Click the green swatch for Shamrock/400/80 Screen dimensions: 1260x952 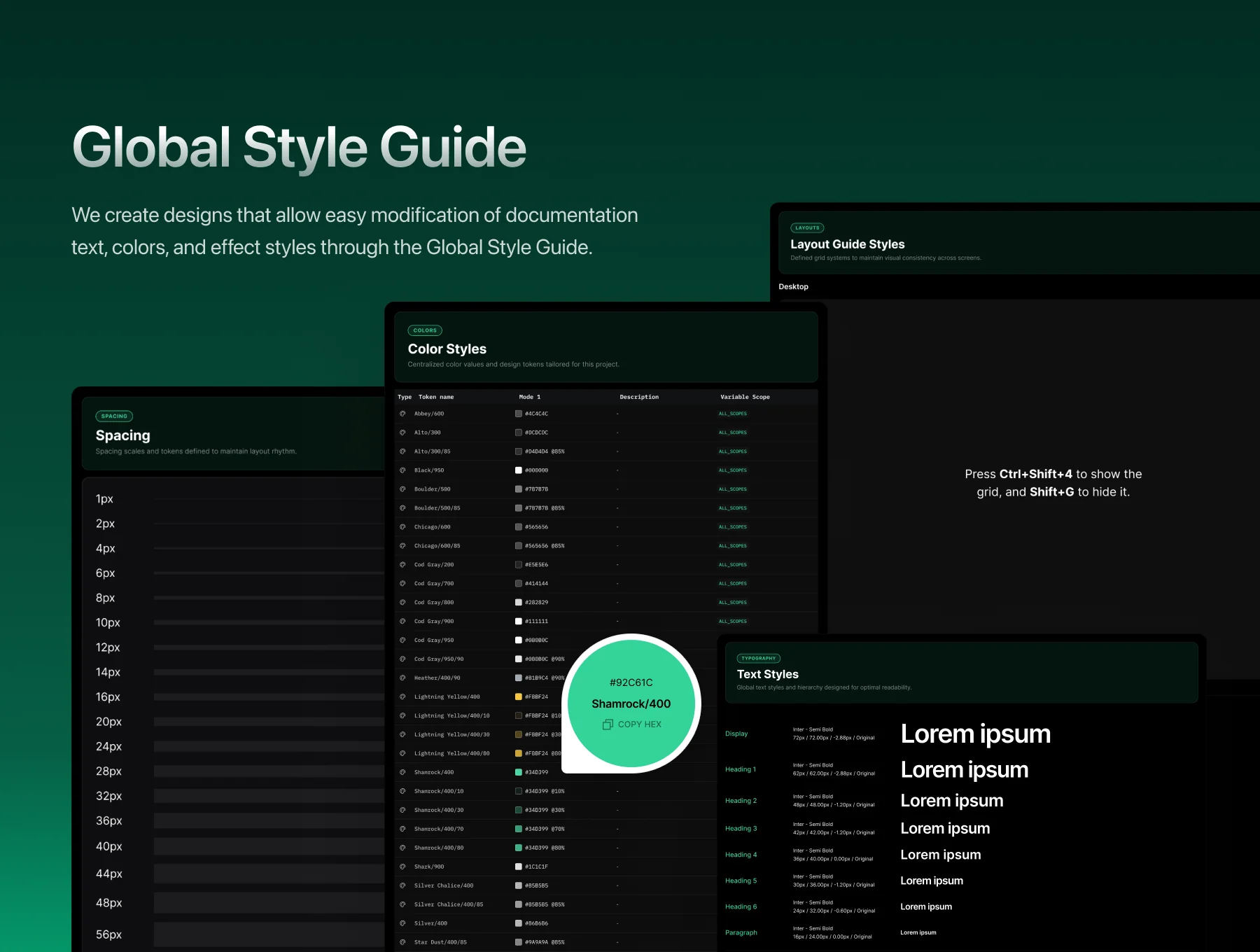(519, 848)
